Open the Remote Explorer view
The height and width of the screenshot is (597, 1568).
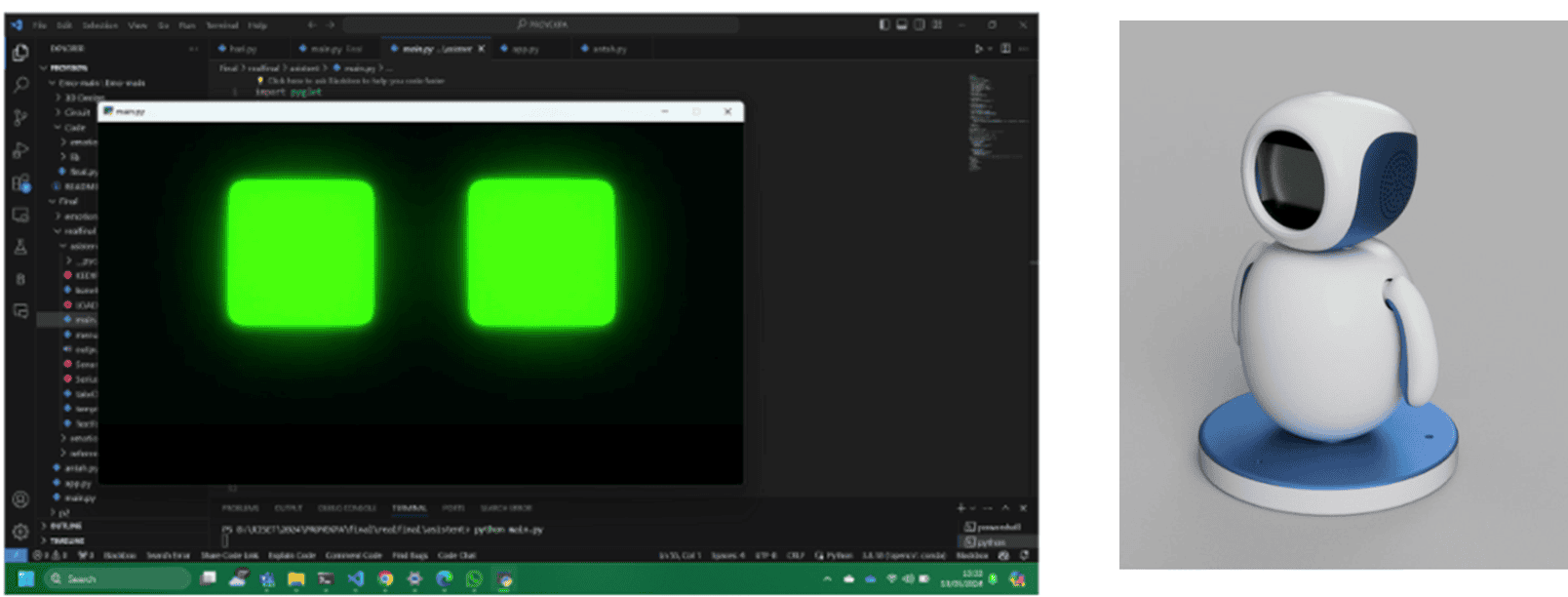coord(20,215)
